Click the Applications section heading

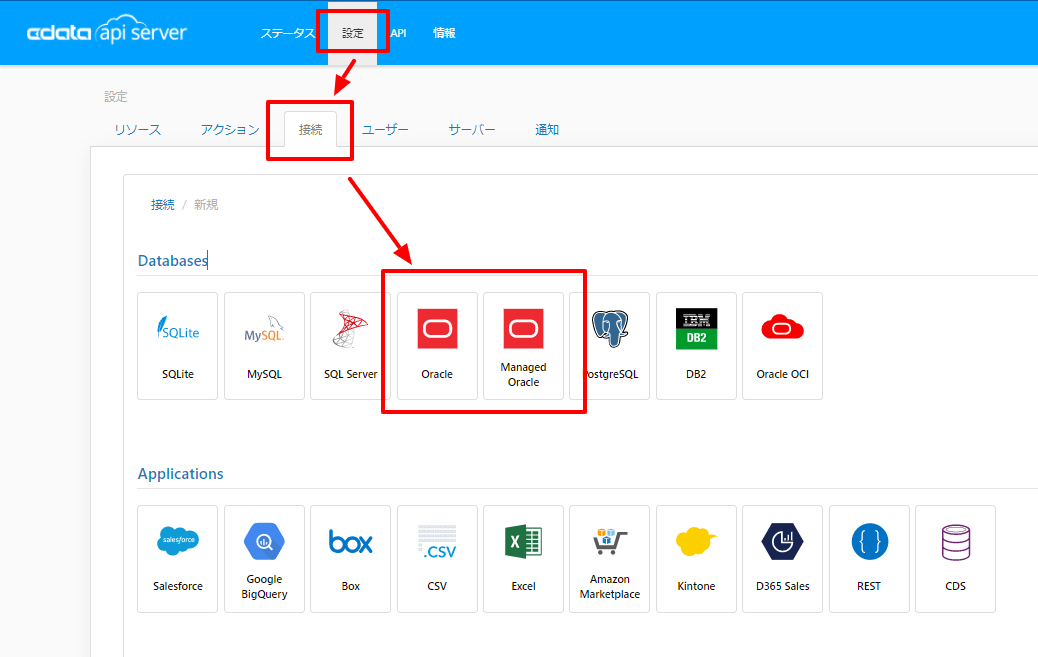tap(181, 474)
